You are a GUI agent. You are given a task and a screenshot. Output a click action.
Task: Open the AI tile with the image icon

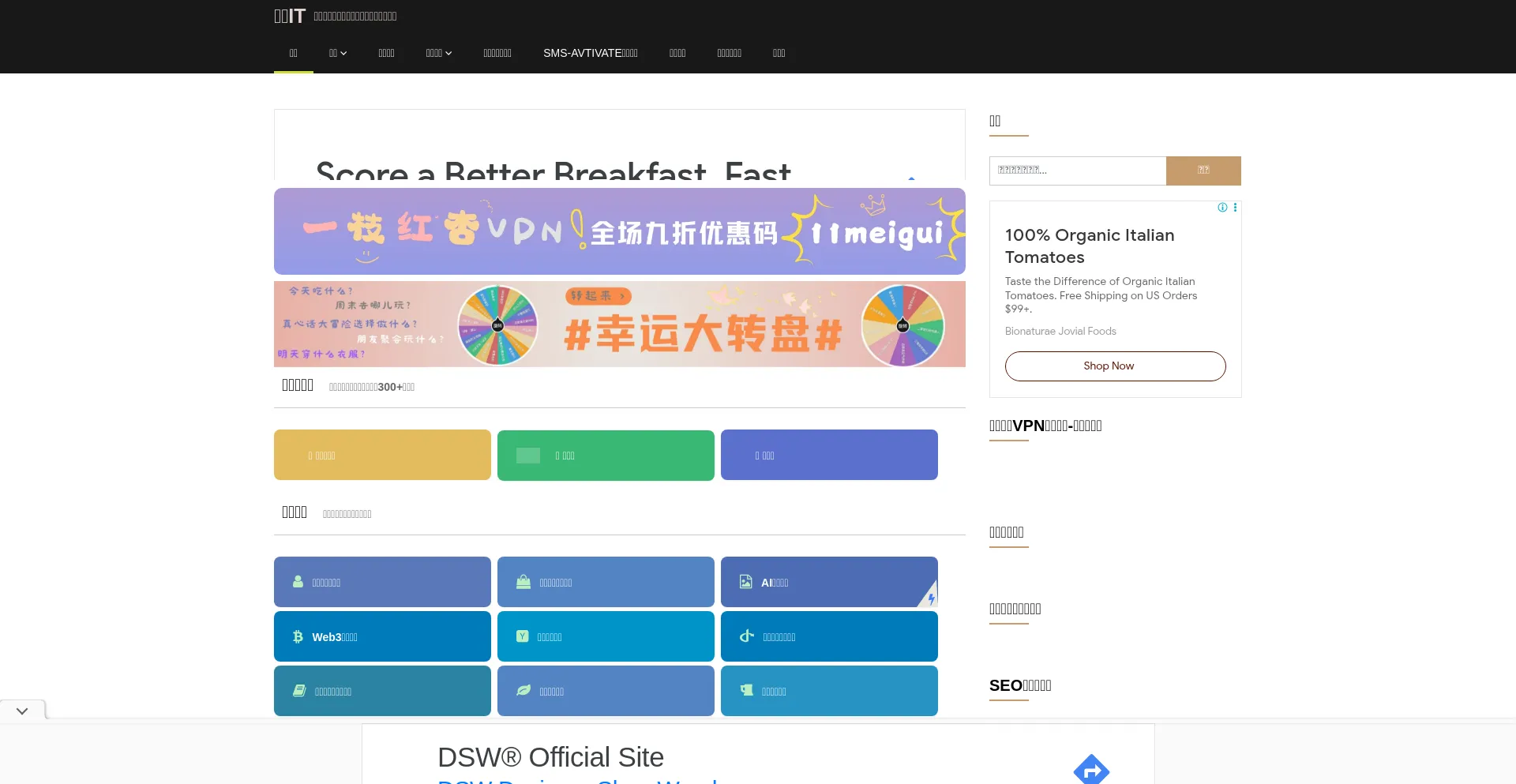pyautogui.click(x=828, y=582)
